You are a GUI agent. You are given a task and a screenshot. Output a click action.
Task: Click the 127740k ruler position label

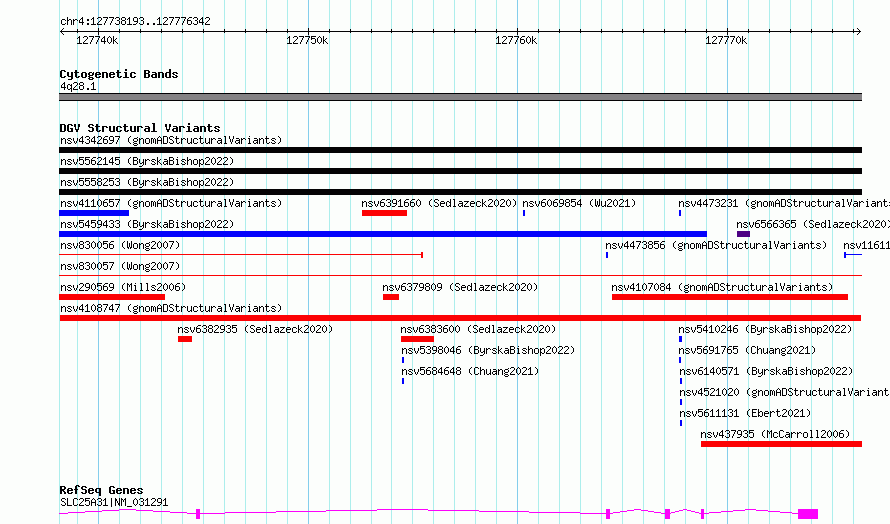[97, 40]
